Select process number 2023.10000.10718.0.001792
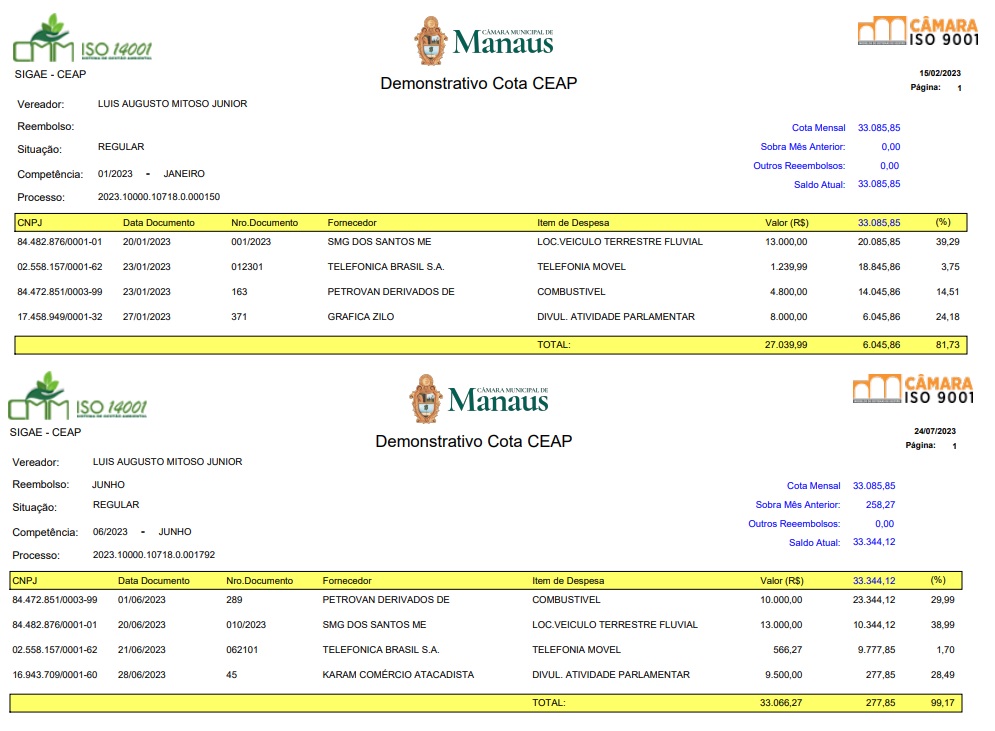Image resolution: width=995 pixels, height=731 pixels. [x=154, y=555]
